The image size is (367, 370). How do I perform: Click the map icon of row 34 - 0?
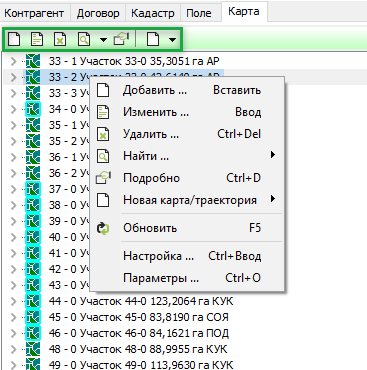pyautogui.click(x=33, y=109)
